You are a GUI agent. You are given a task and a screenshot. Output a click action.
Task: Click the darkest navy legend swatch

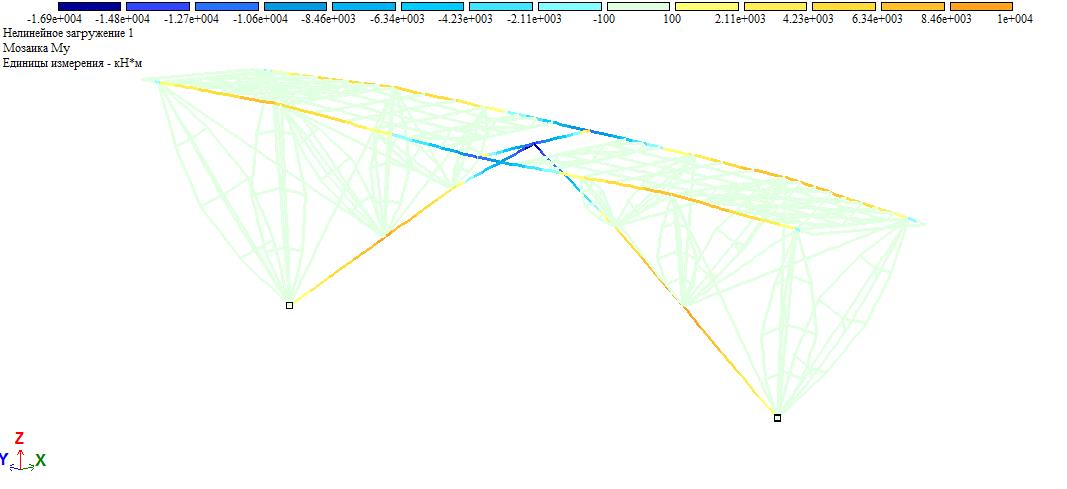click(89, 6)
